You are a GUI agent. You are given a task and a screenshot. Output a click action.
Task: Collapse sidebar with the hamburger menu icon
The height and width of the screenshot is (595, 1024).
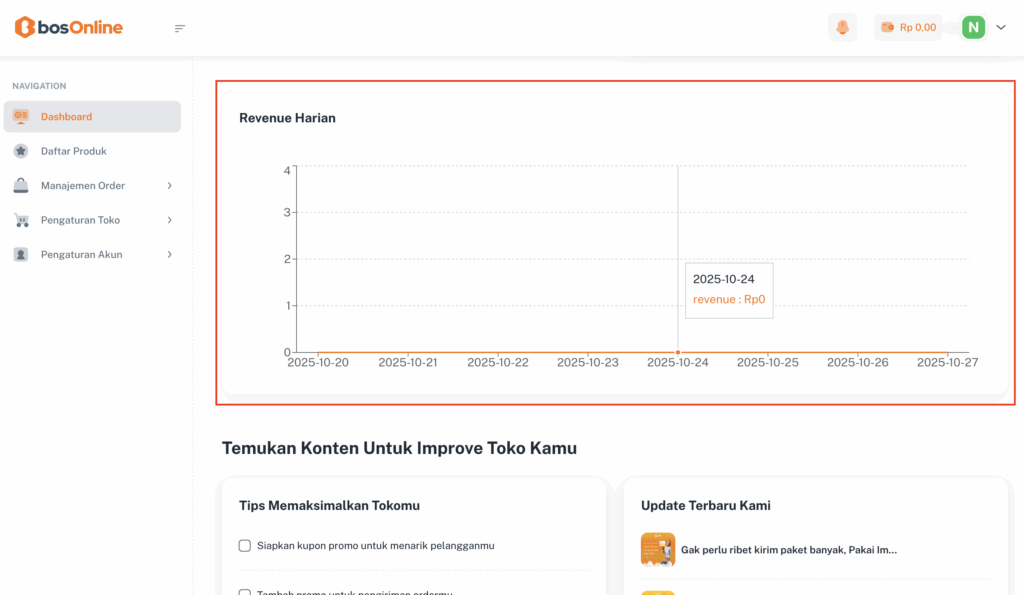[180, 28]
